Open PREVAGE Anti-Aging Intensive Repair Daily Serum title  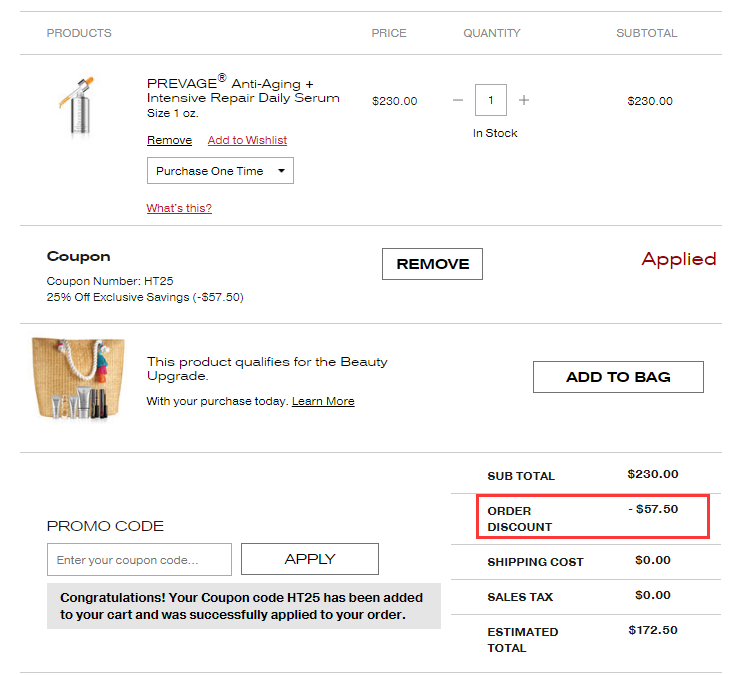[x=243, y=91]
